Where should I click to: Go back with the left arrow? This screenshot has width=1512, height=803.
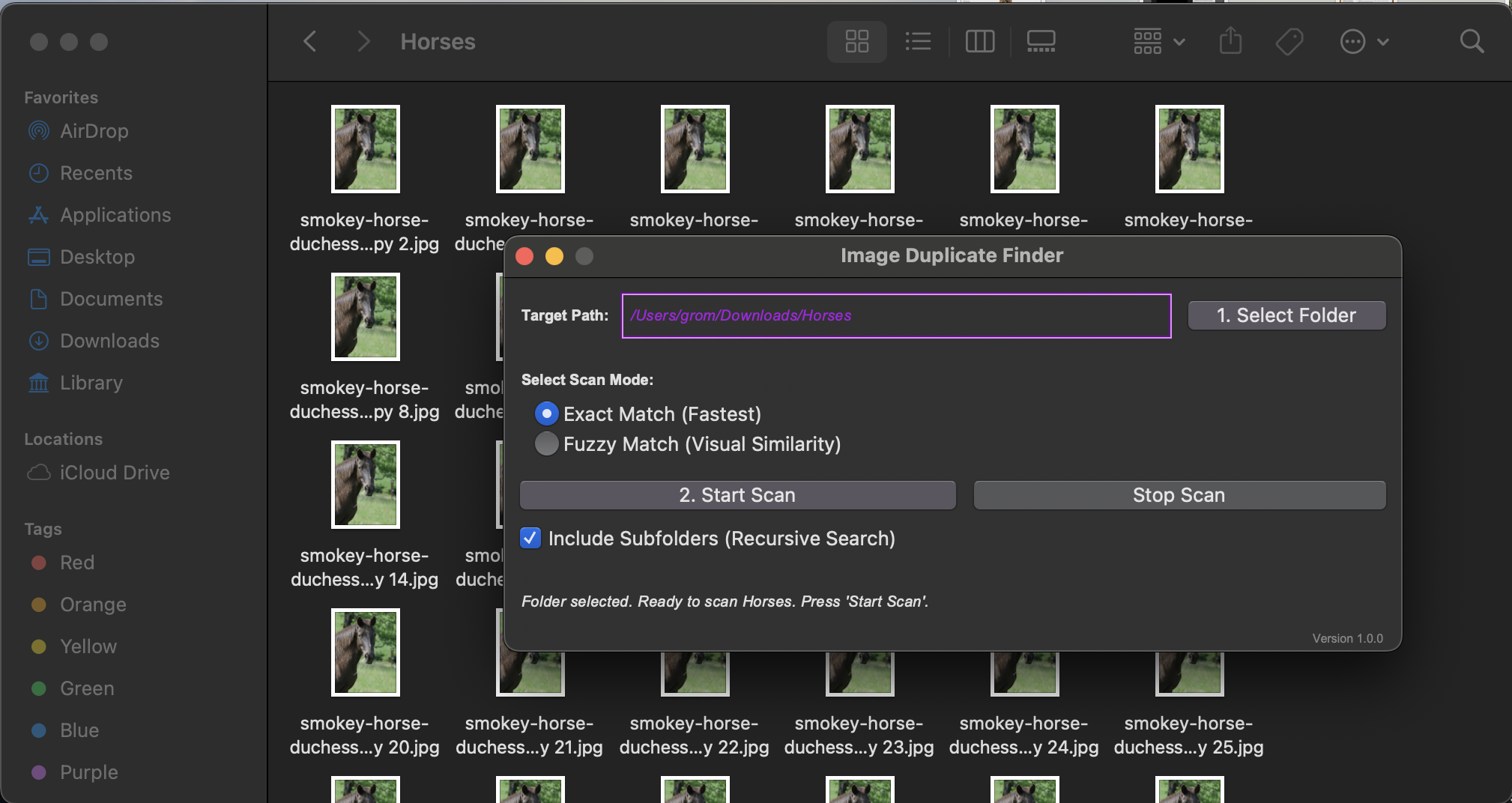[x=310, y=41]
